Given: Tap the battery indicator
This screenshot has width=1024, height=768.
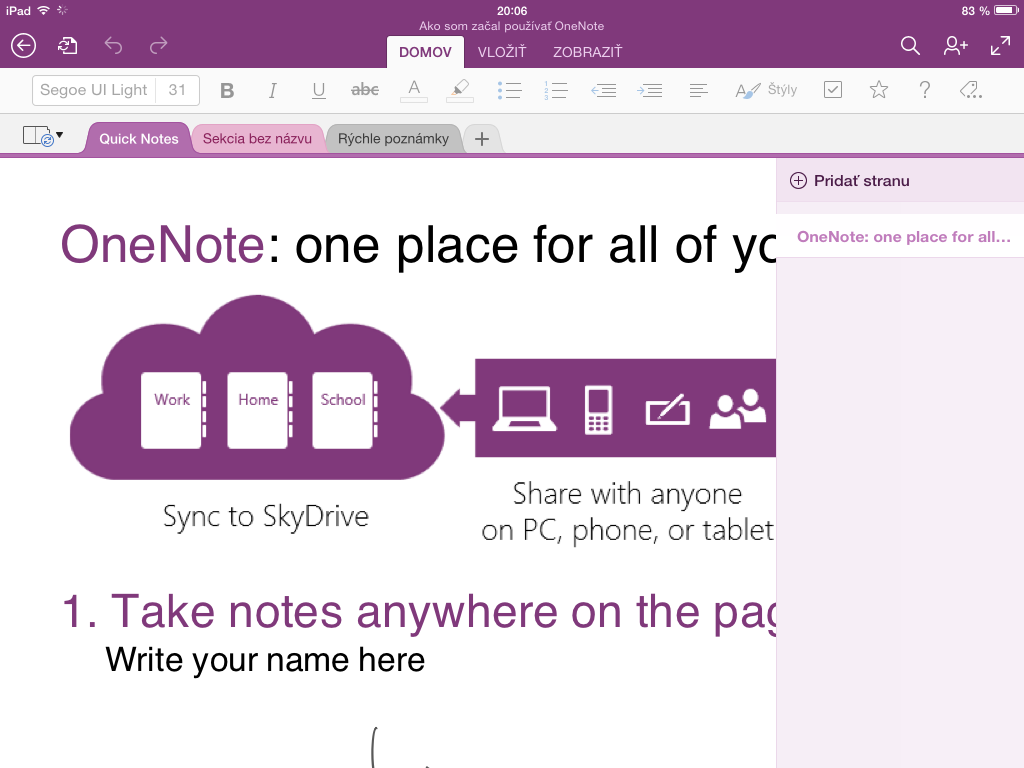Looking at the screenshot, I should click(x=1006, y=10).
